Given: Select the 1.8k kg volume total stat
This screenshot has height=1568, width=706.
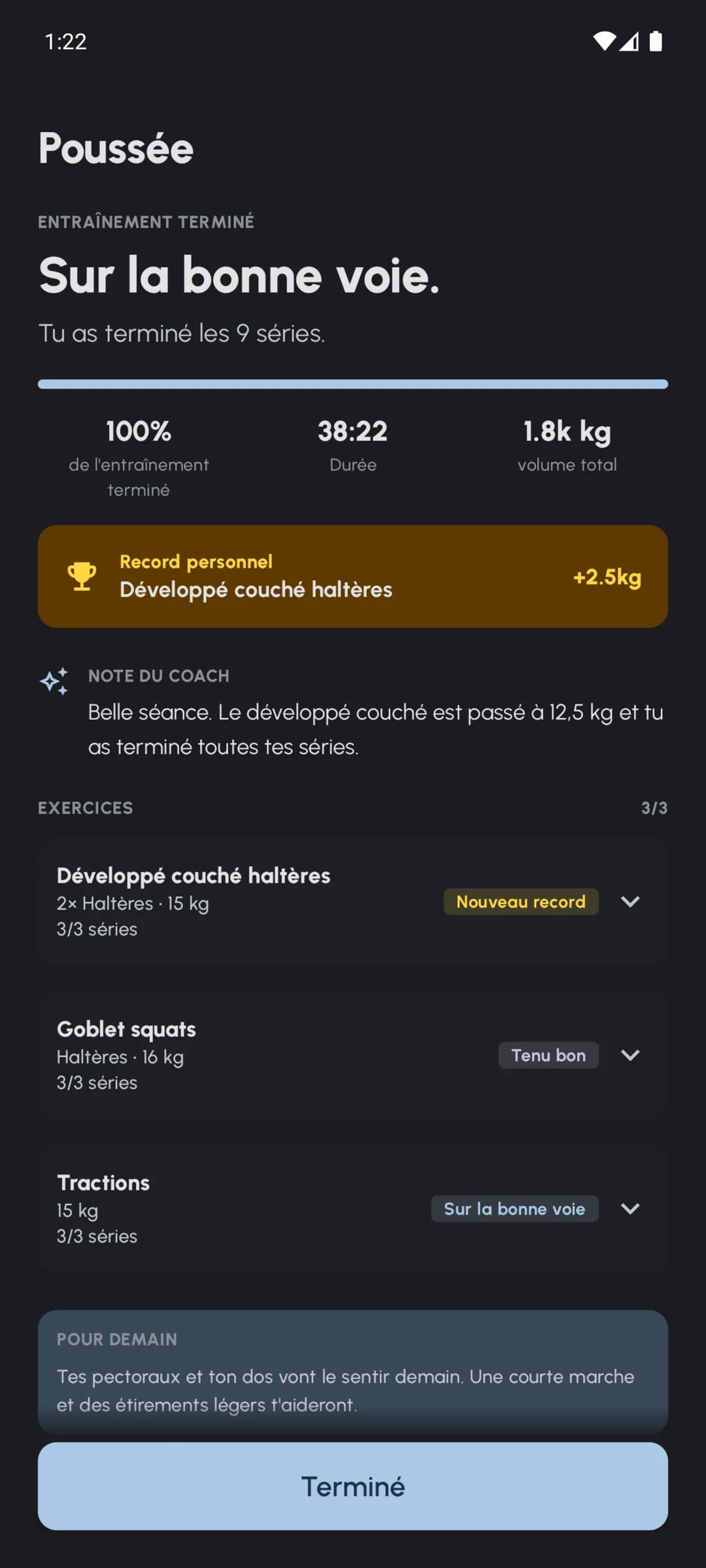Looking at the screenshot, I should click(x=567, y=446).
